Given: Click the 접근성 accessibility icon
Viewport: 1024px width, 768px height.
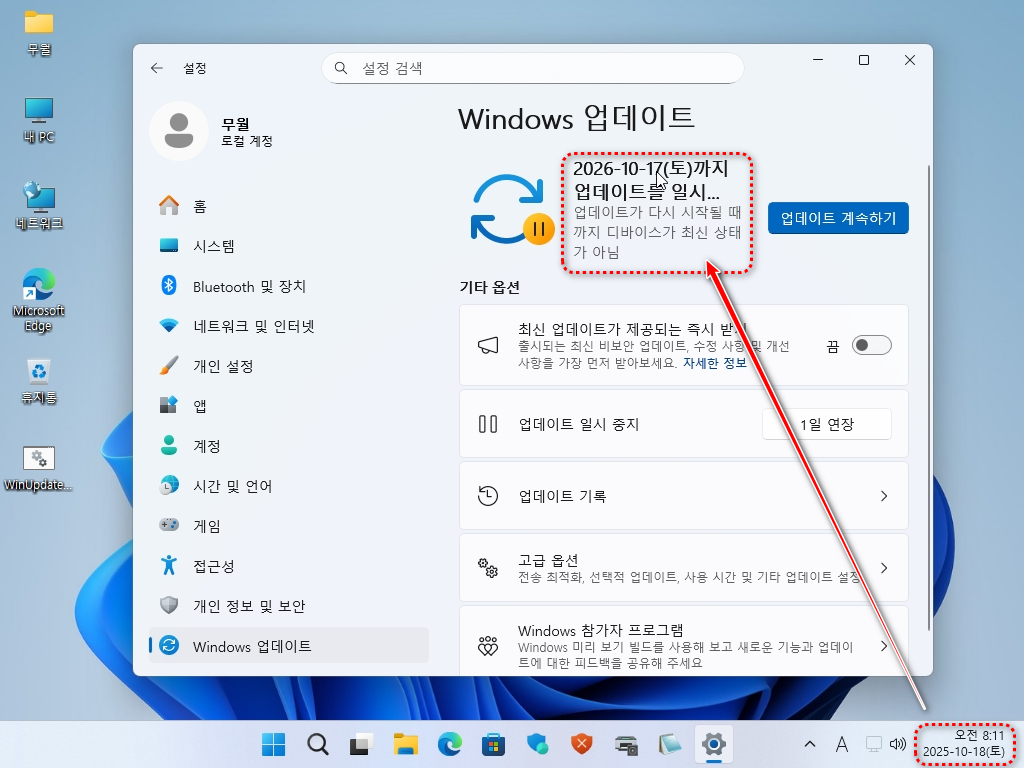Looking at the screenshot, I should tap(169, 566).
